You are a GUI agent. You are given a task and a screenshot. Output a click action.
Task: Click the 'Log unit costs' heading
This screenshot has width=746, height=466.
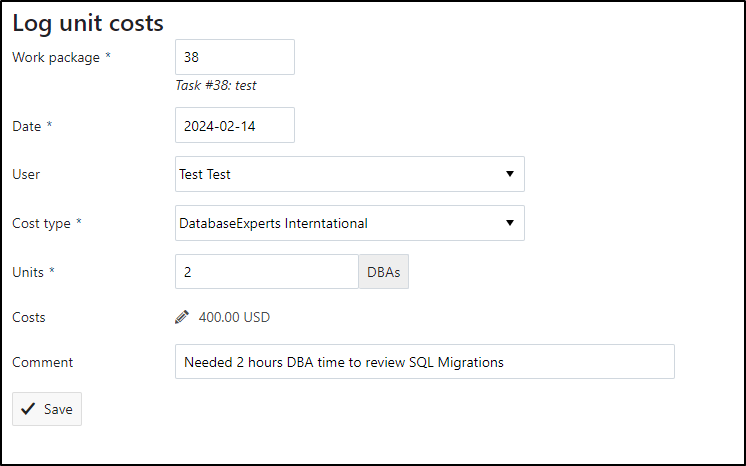[88, 23]
